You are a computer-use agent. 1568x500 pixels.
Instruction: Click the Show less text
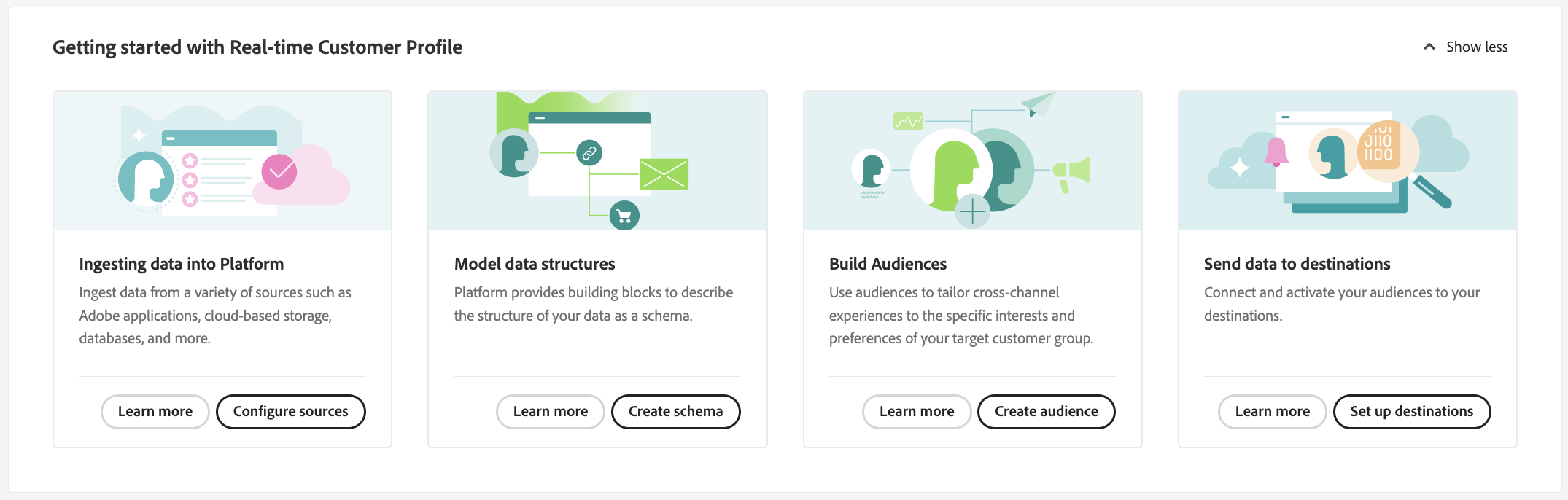(x=1477, y=47)
